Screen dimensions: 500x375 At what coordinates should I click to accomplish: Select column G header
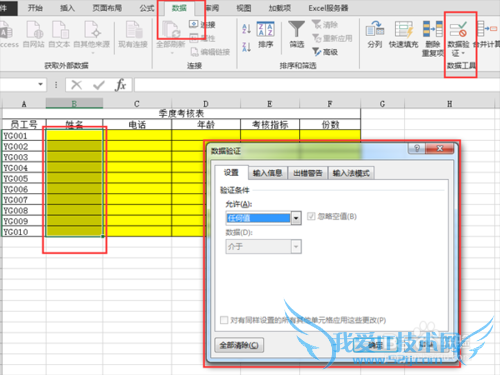(382, 104)
